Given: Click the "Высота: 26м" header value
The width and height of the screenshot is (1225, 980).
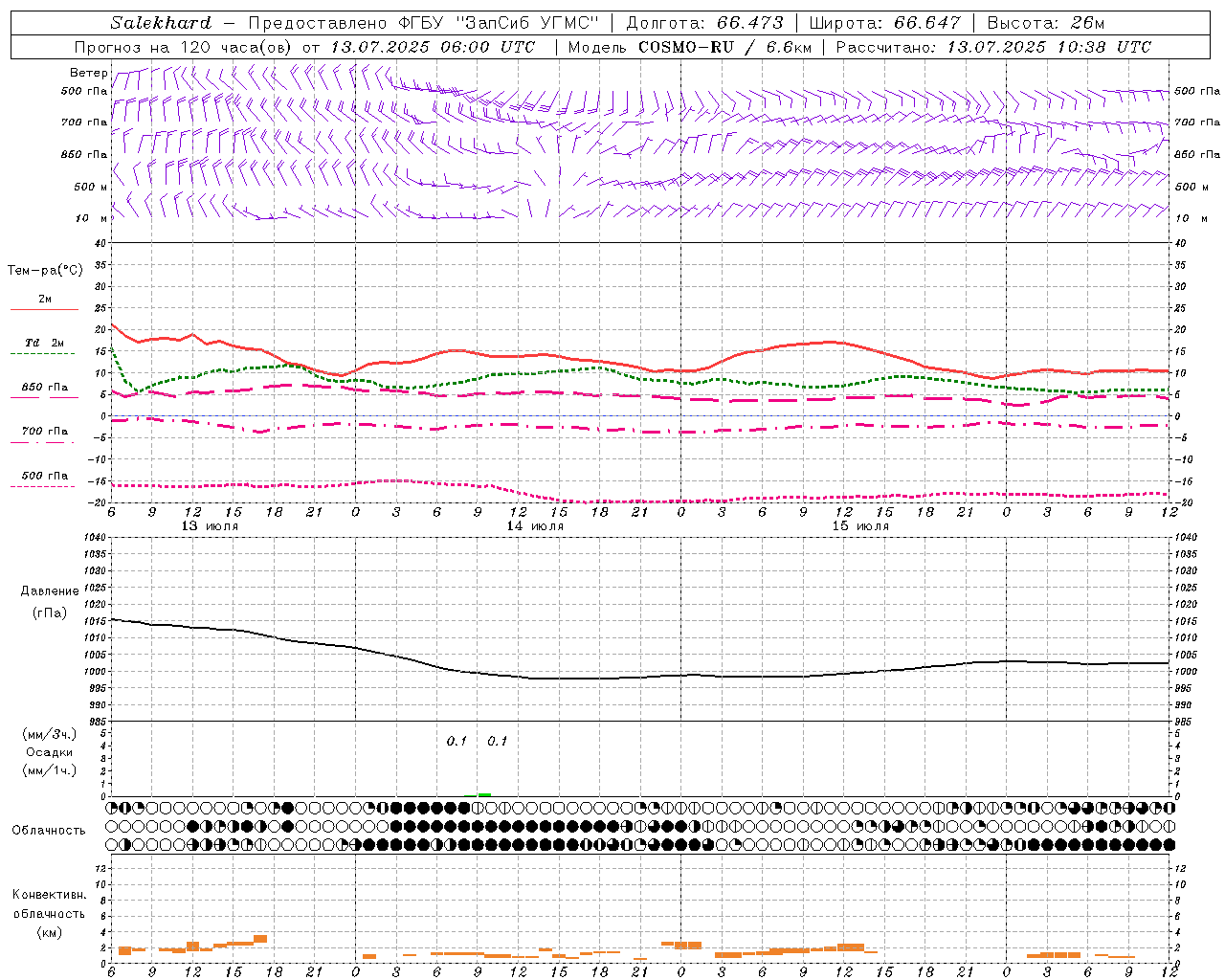Looking at the screenshot, I should [1046, 23].
